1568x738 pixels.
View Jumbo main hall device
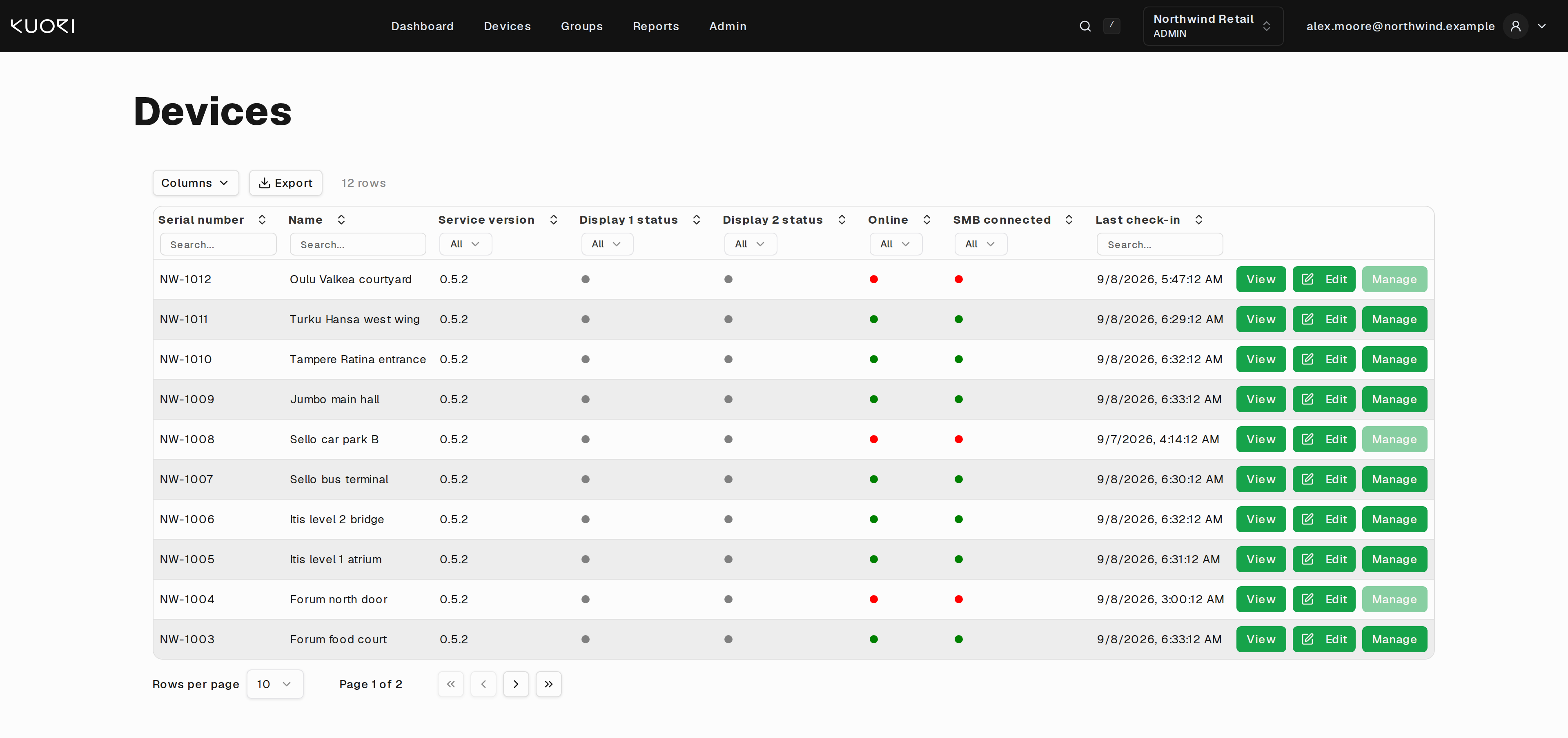pyautogui.click(x=1261, y=399)
